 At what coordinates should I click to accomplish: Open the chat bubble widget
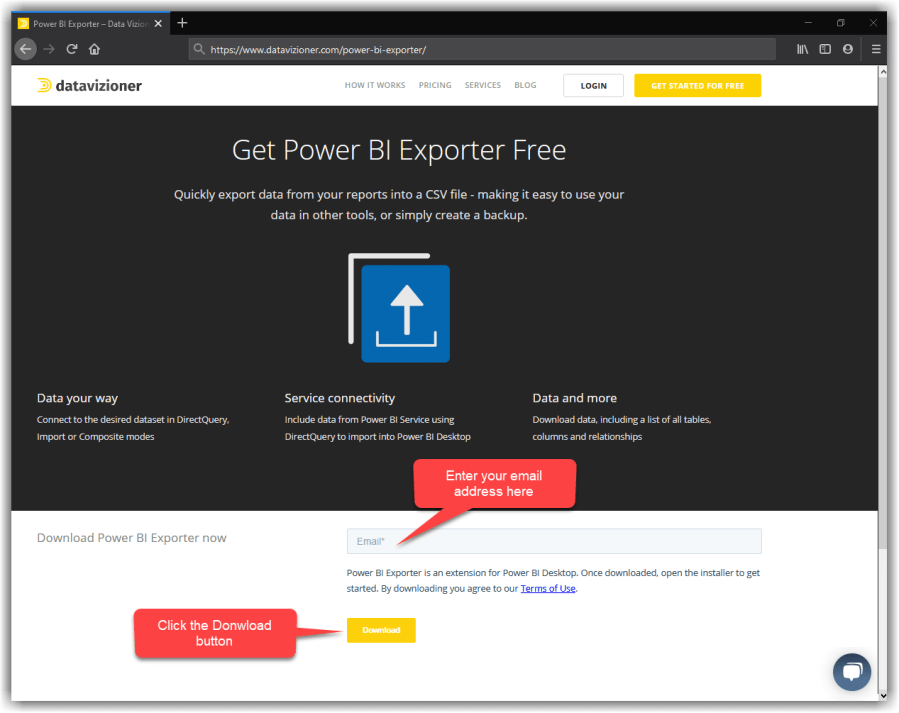pyautogui.click(x=852, y=671)
